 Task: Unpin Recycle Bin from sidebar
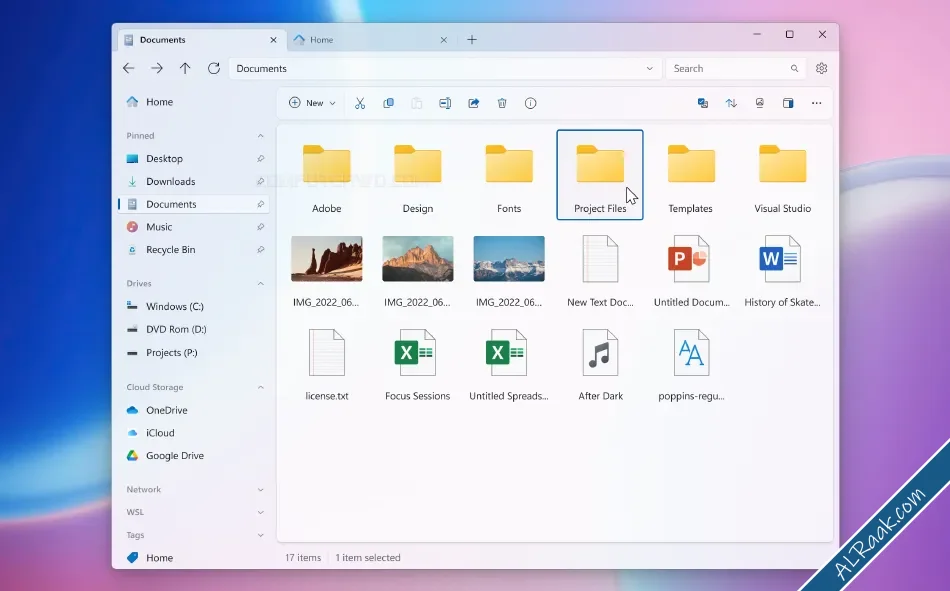tap(261, 250)
